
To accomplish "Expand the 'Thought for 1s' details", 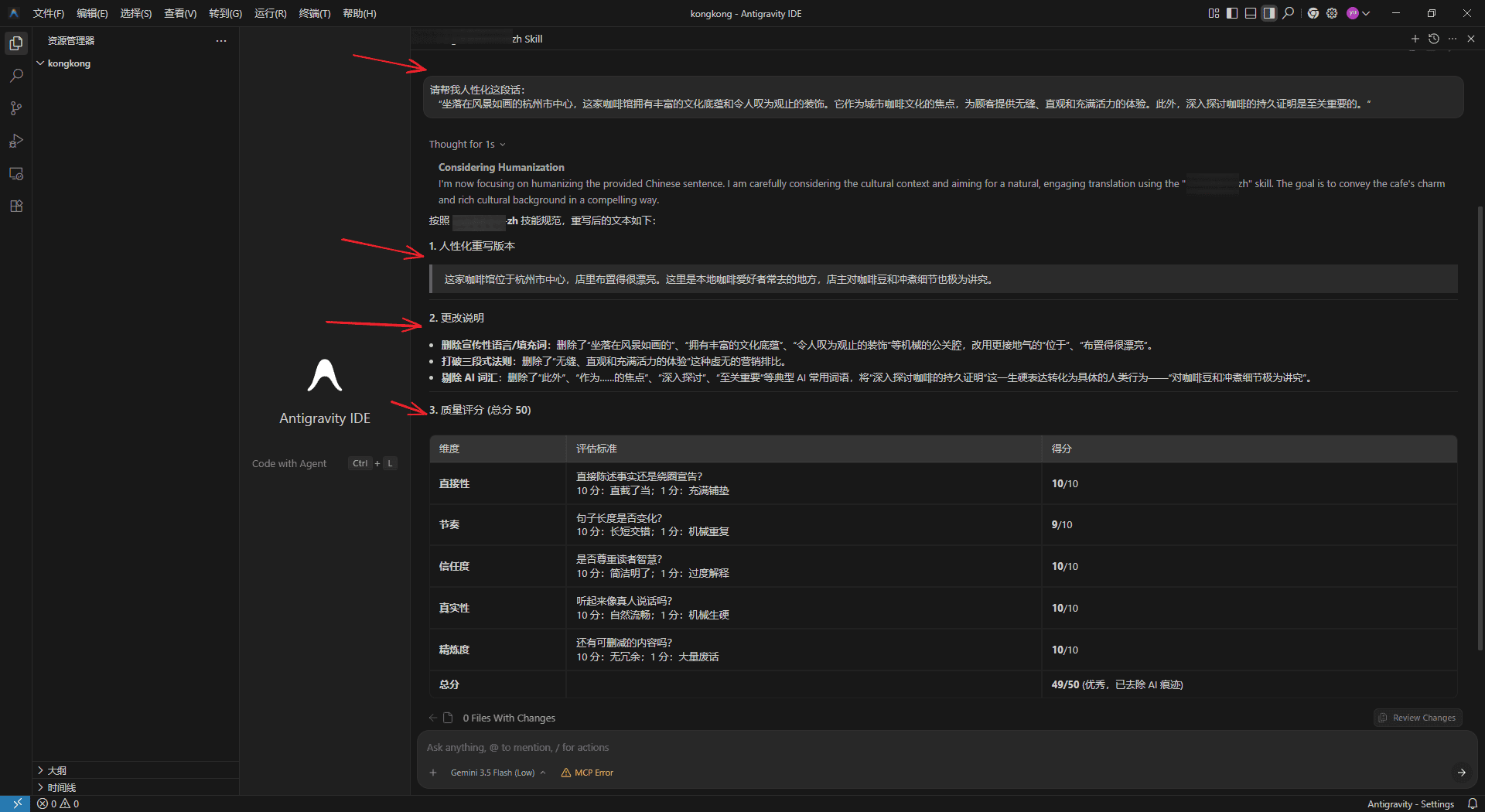I will coord(467,145).
